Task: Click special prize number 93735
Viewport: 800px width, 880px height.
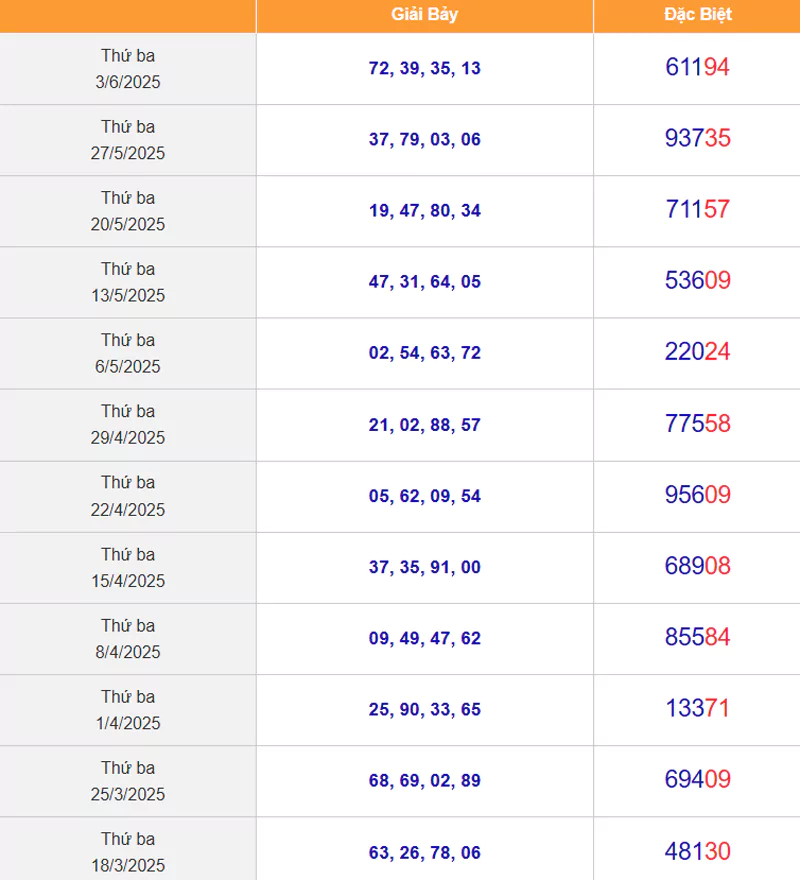Action: [x=697, y=138]
